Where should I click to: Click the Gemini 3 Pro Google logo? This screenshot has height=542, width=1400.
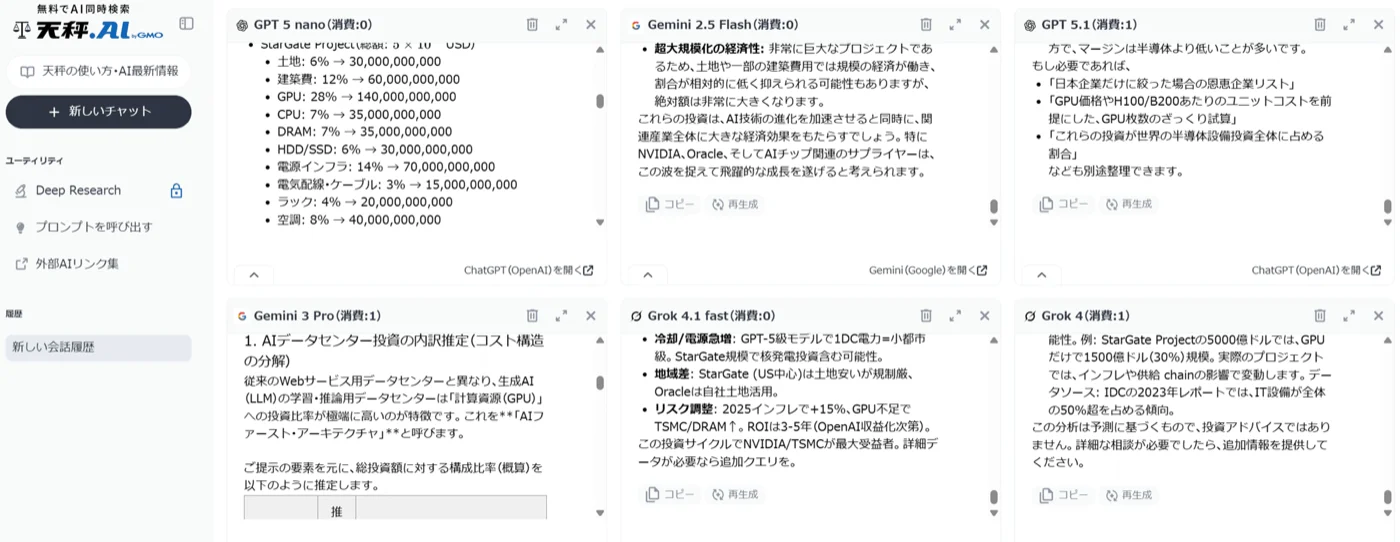click(242, 315)
